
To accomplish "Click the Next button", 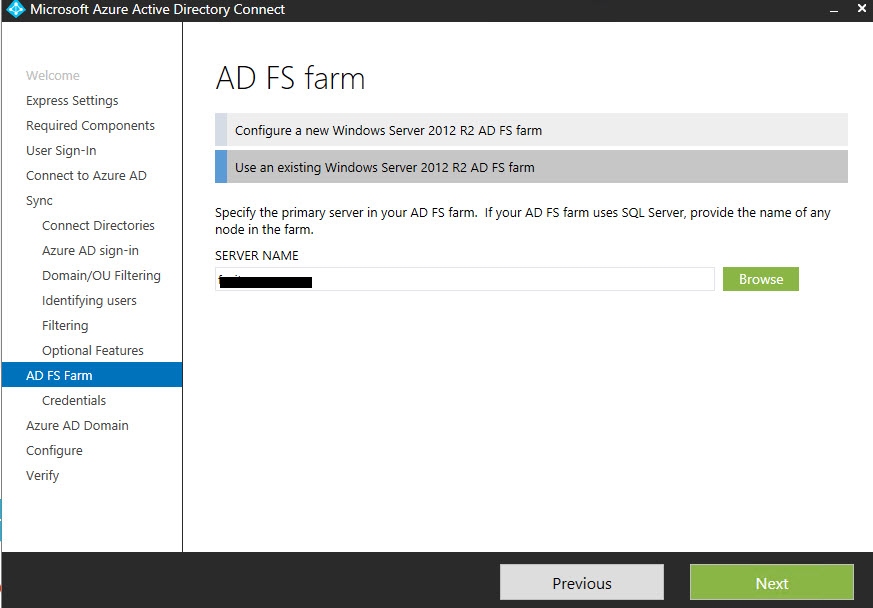I will [771, 583].
